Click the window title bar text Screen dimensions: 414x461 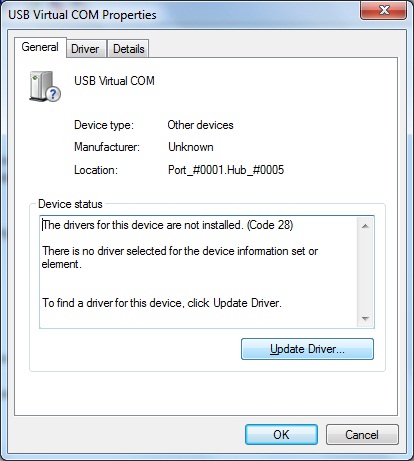pyautogui.click(x=82, y=15)
